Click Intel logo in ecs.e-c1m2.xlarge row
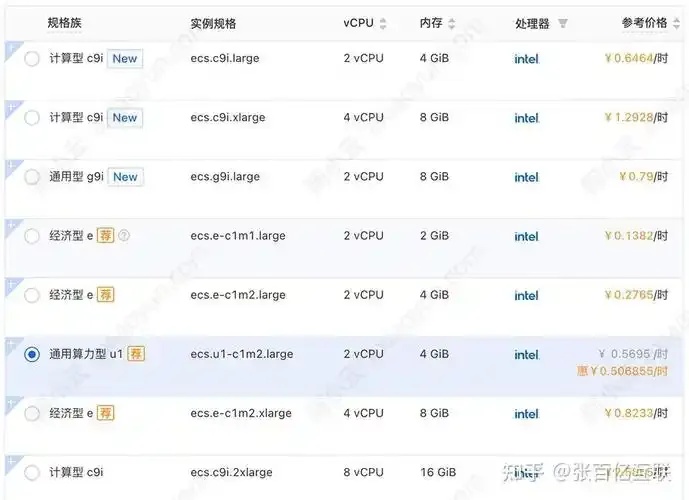The width and height of the screenshot is (689, 500). [x=526, y=414]
